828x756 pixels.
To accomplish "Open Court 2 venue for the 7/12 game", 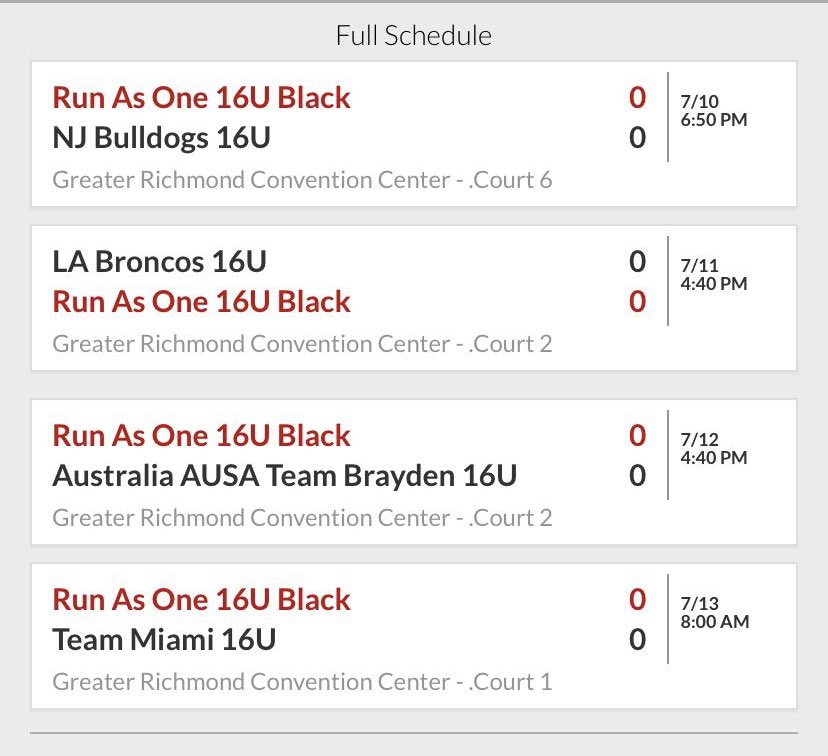I will (302, 518).
